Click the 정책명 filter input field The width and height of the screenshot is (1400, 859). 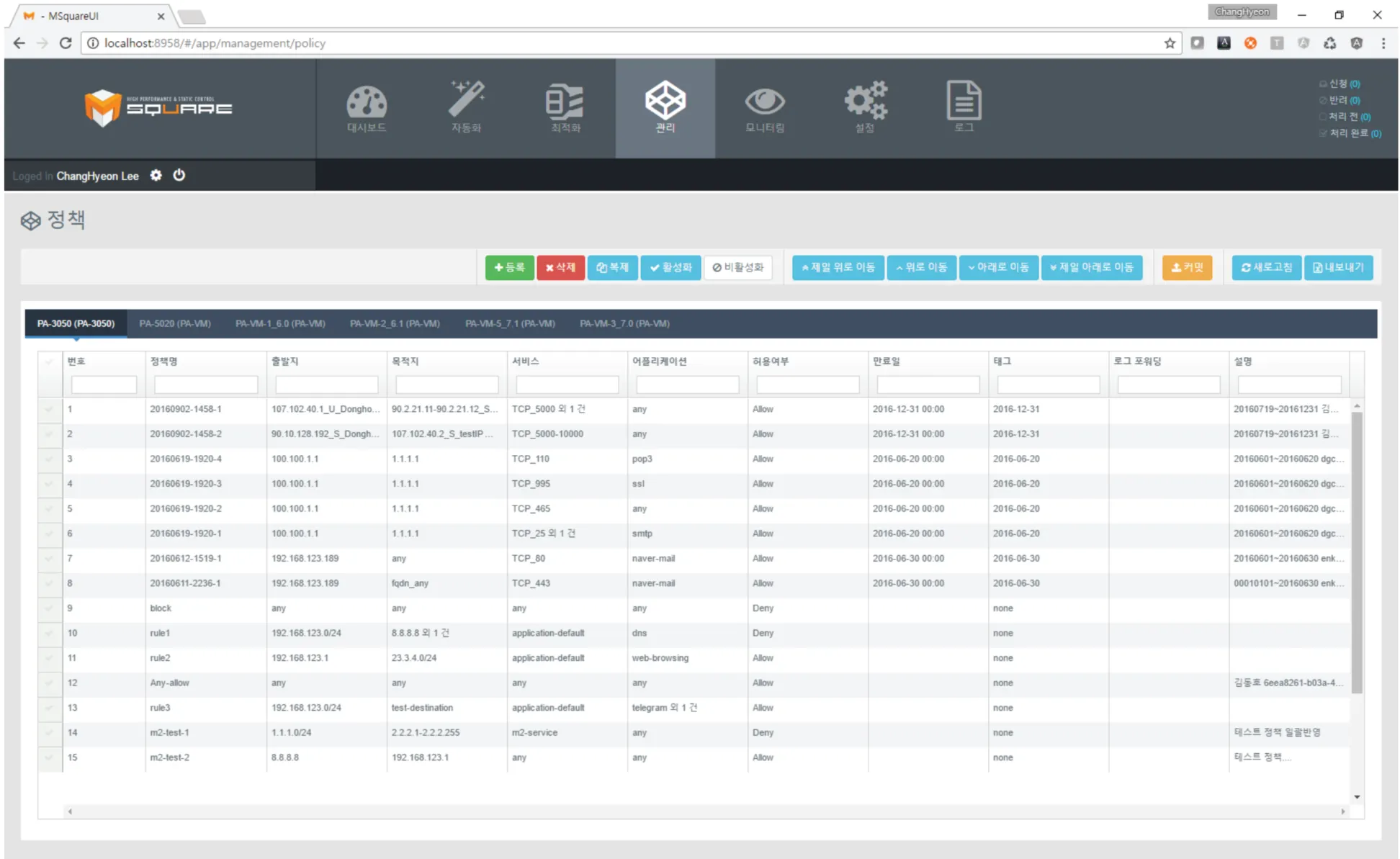[x=206, y=384]
